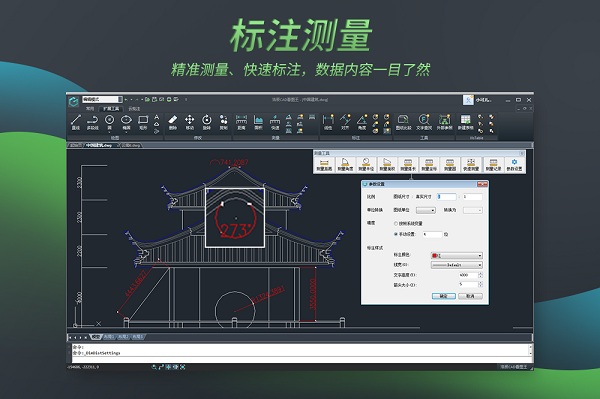Click the 文字高度 value field
Screen dimensions: 600x399
pos(468,275)
